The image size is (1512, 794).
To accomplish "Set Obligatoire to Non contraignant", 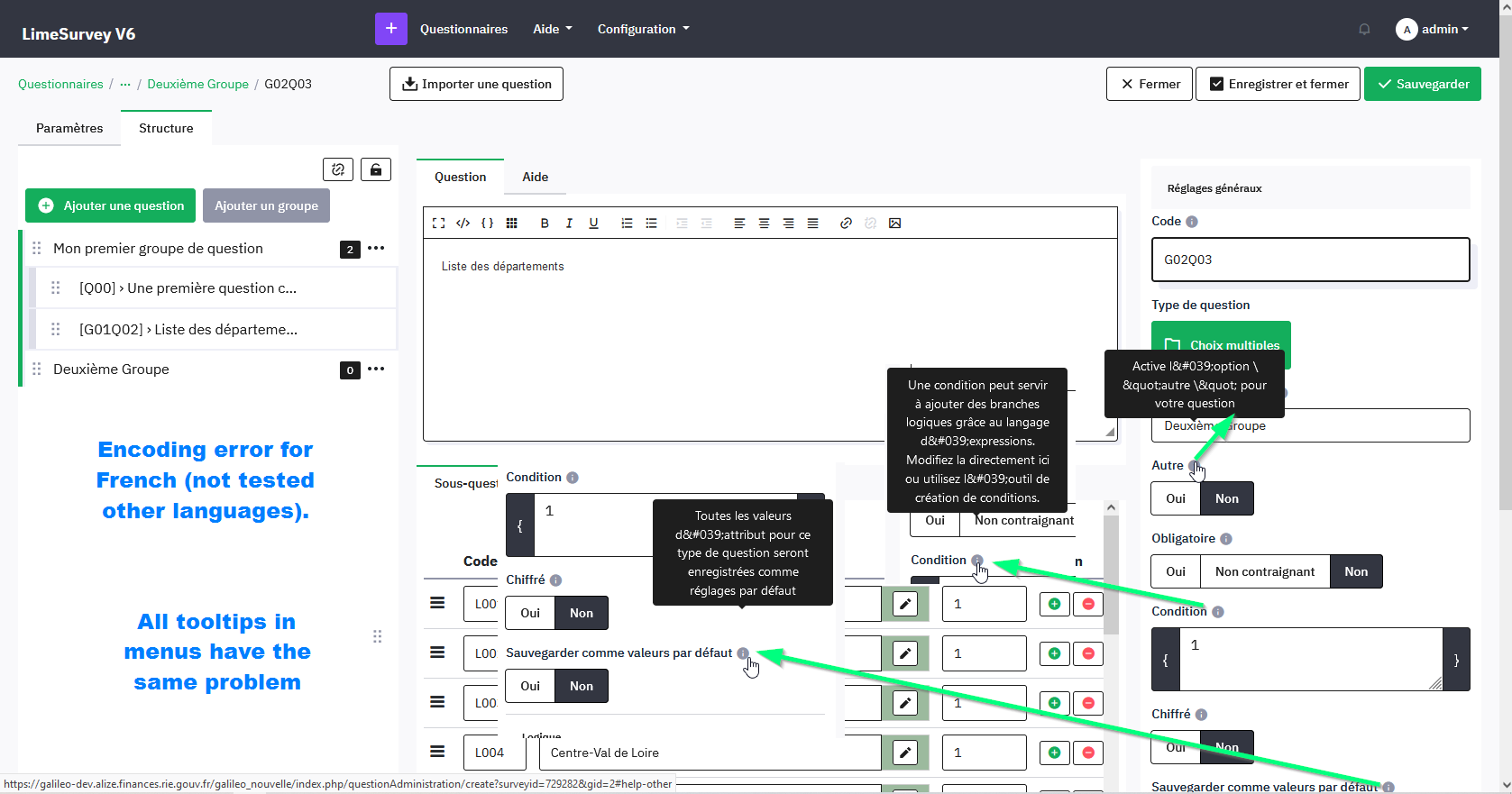I will (x=1264, y=571).
